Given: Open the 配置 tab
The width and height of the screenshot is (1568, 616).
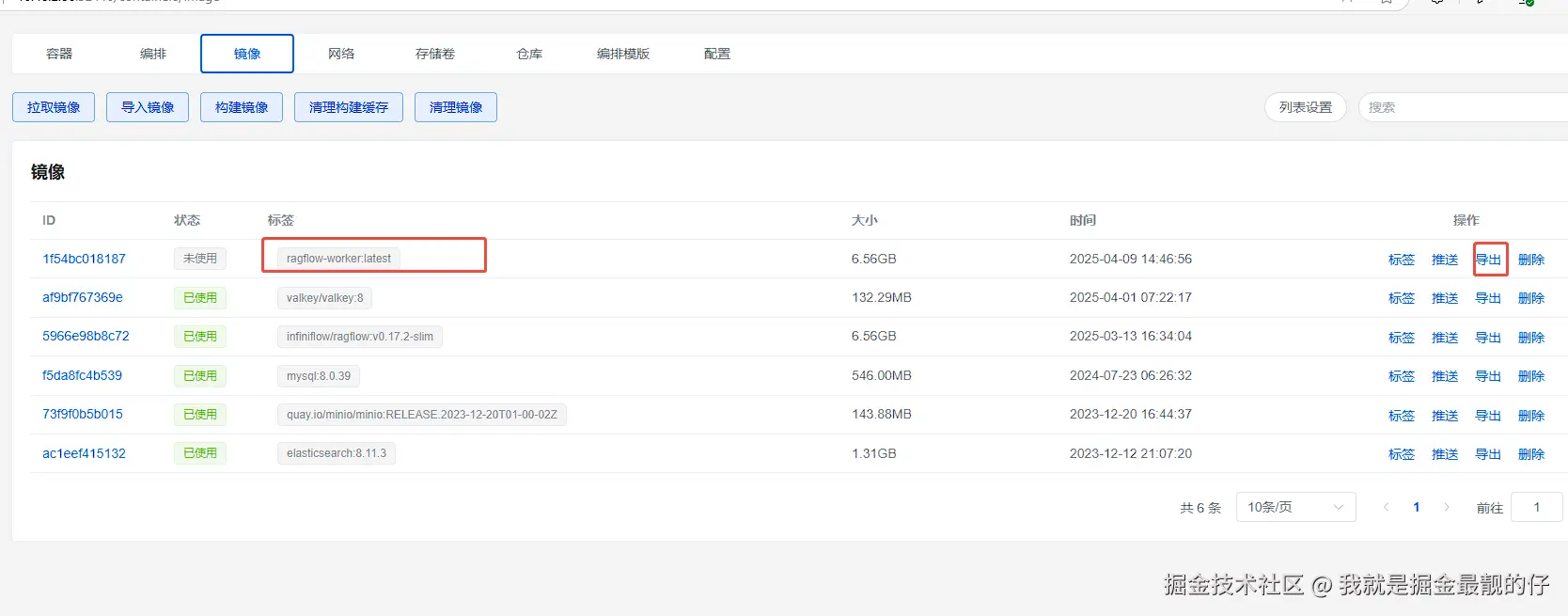Looking at the screenshot, I should (717, 54).
